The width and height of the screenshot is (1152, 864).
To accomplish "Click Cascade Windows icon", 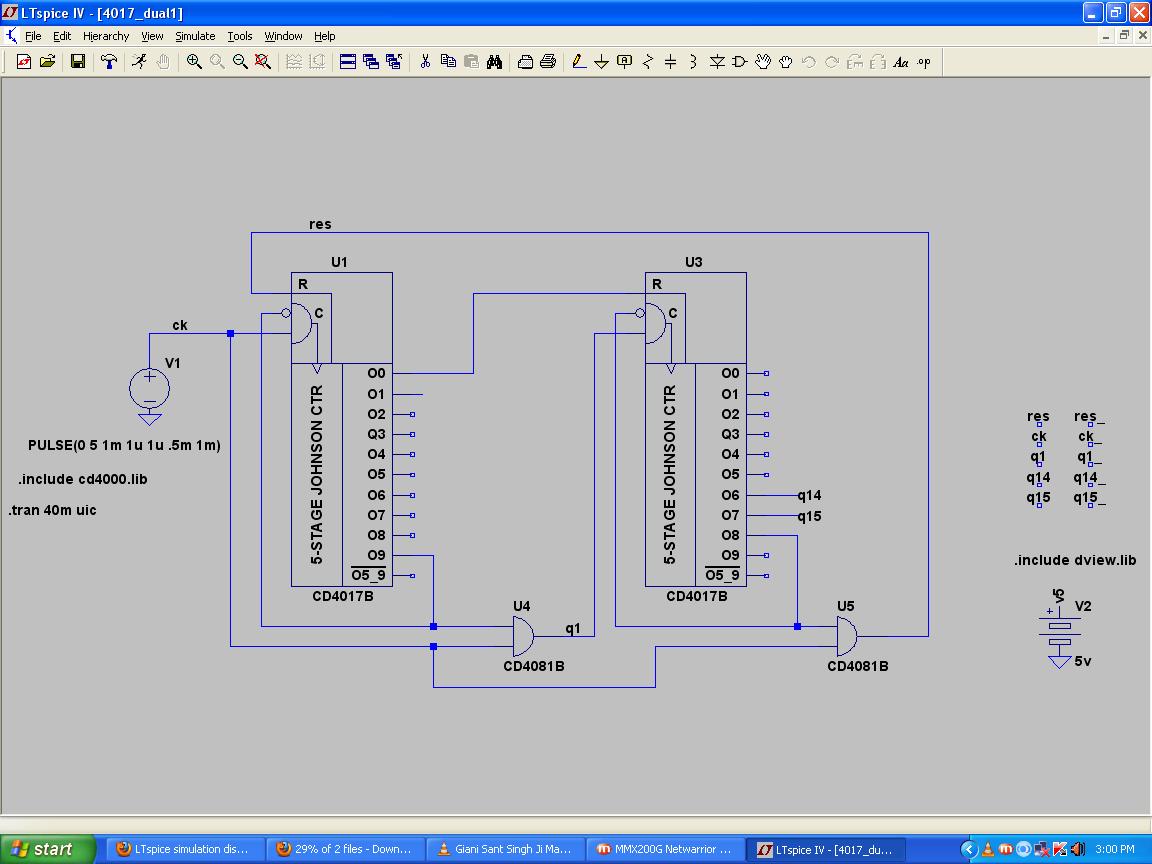I will pos(371,62).
